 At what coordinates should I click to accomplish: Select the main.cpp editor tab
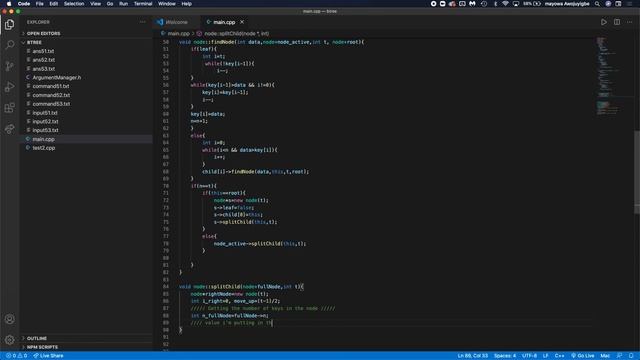tap(224, 22)
